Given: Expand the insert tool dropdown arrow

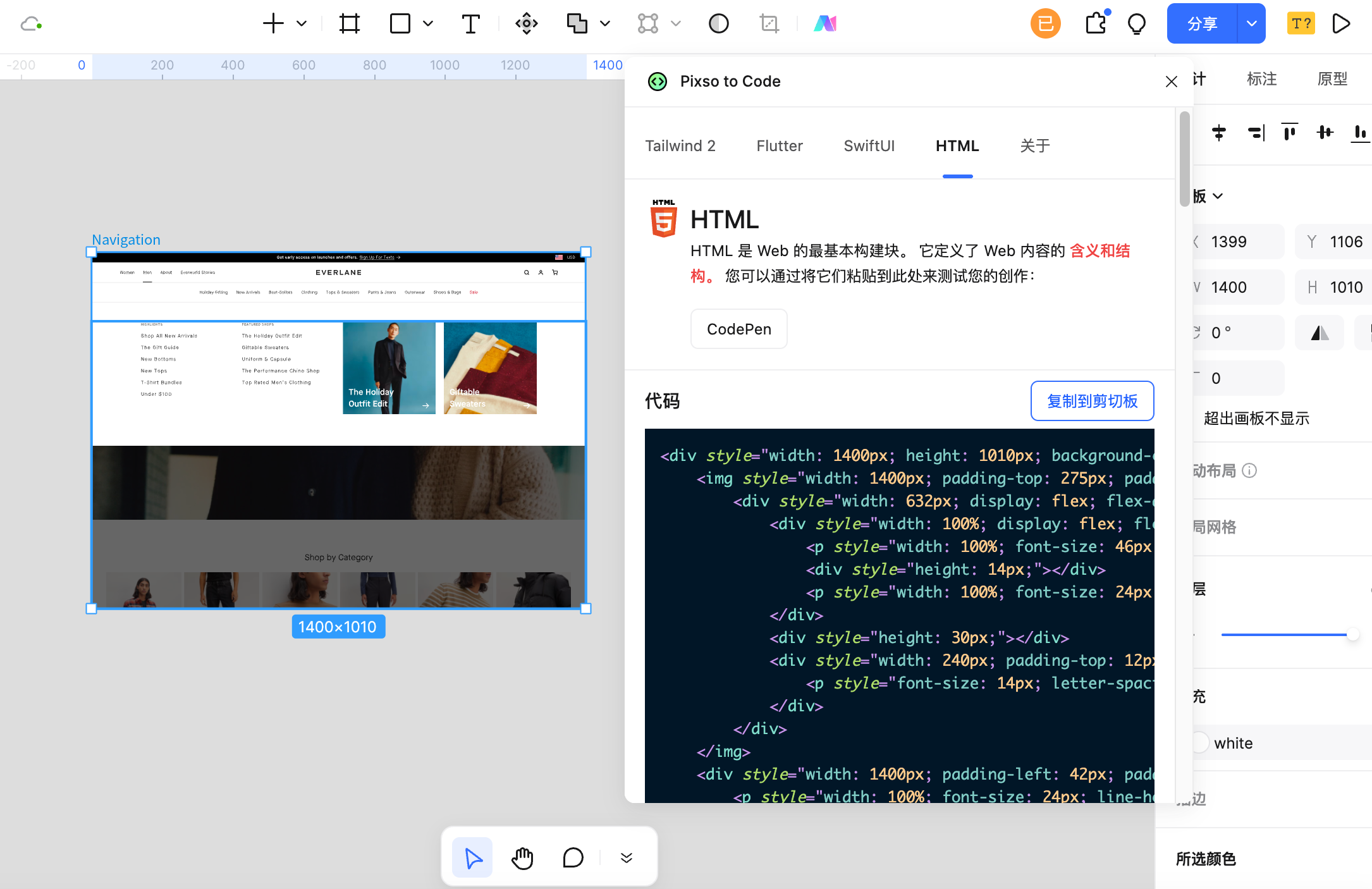Looking at the screenshot, I should click(x=302, y=23).
